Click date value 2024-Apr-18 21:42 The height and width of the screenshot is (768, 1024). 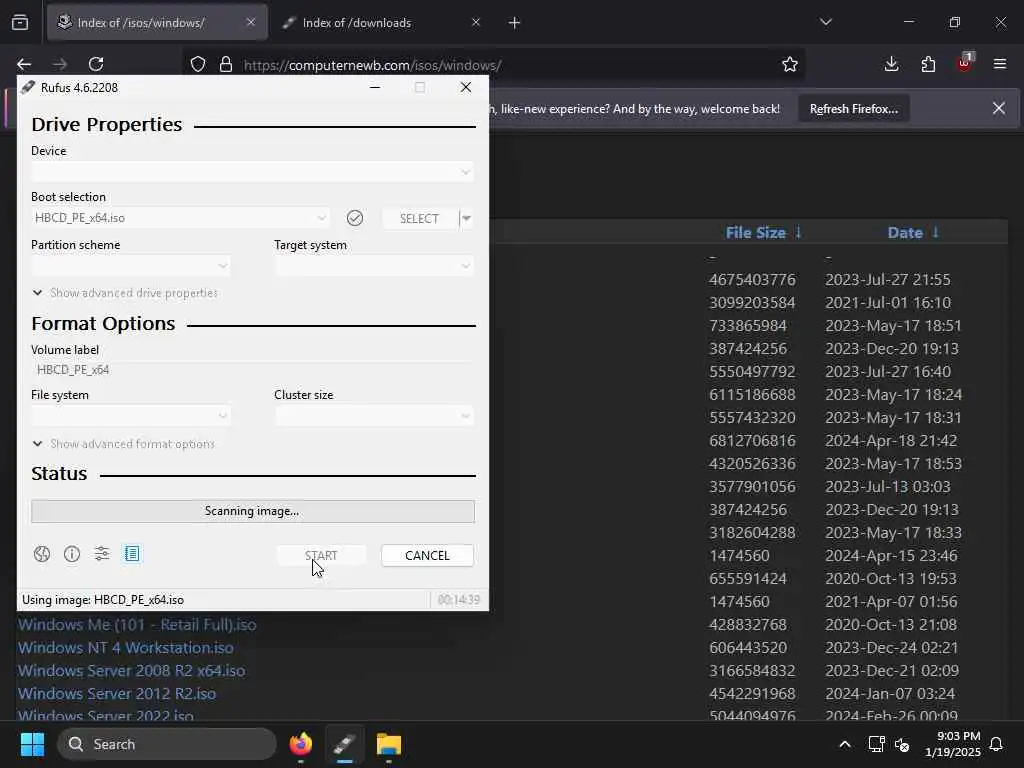coord(891,441)
